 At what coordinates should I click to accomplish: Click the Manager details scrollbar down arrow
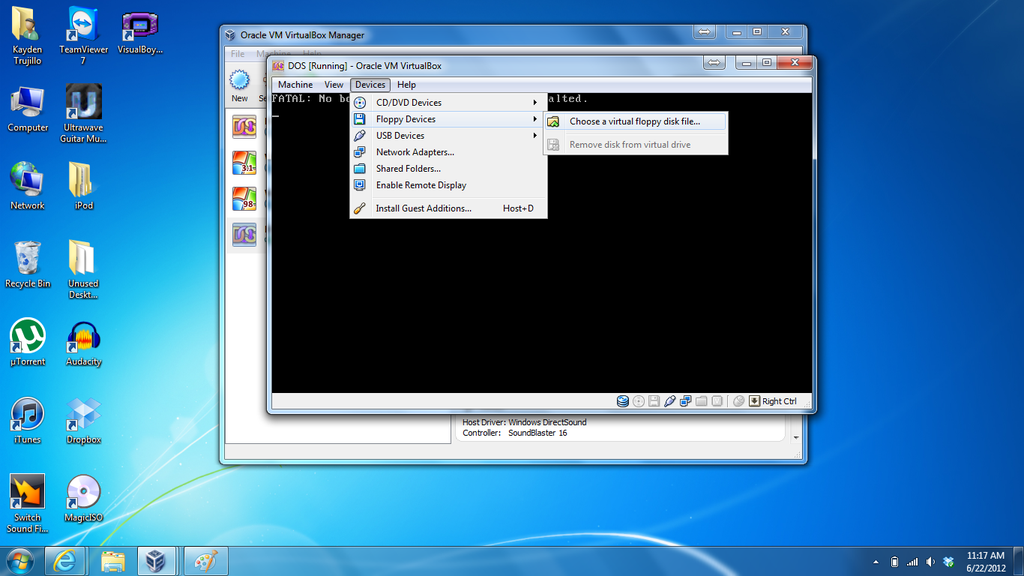pos(796,438)
